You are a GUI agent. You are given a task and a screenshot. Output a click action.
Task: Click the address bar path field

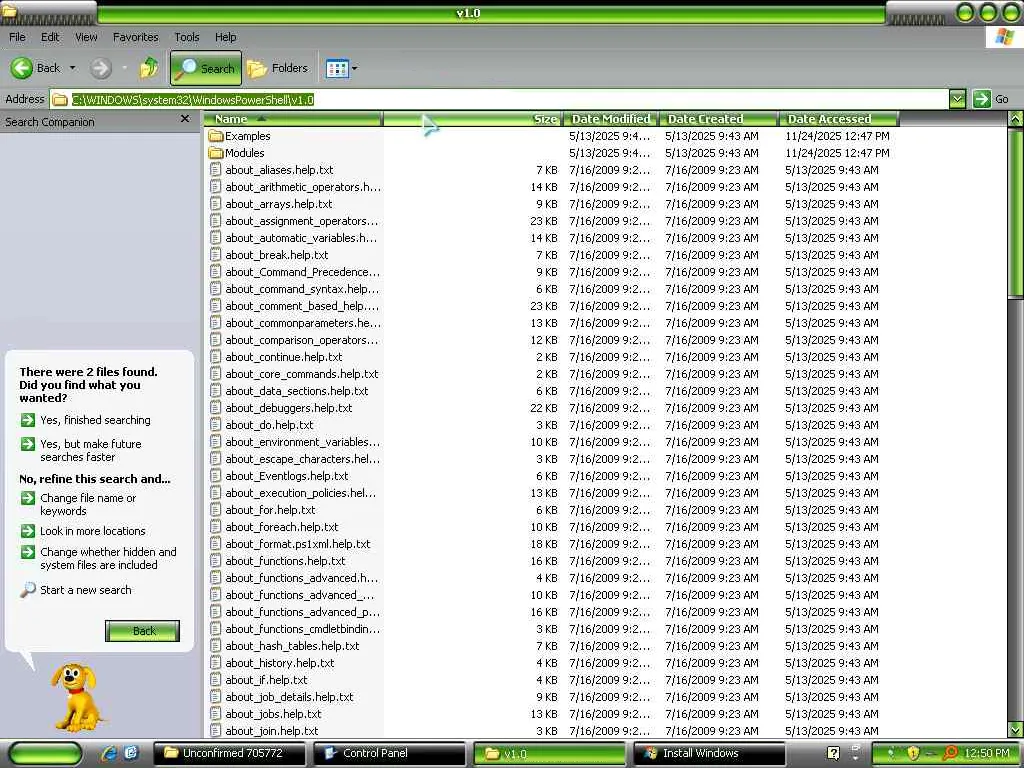click(500, 99)
